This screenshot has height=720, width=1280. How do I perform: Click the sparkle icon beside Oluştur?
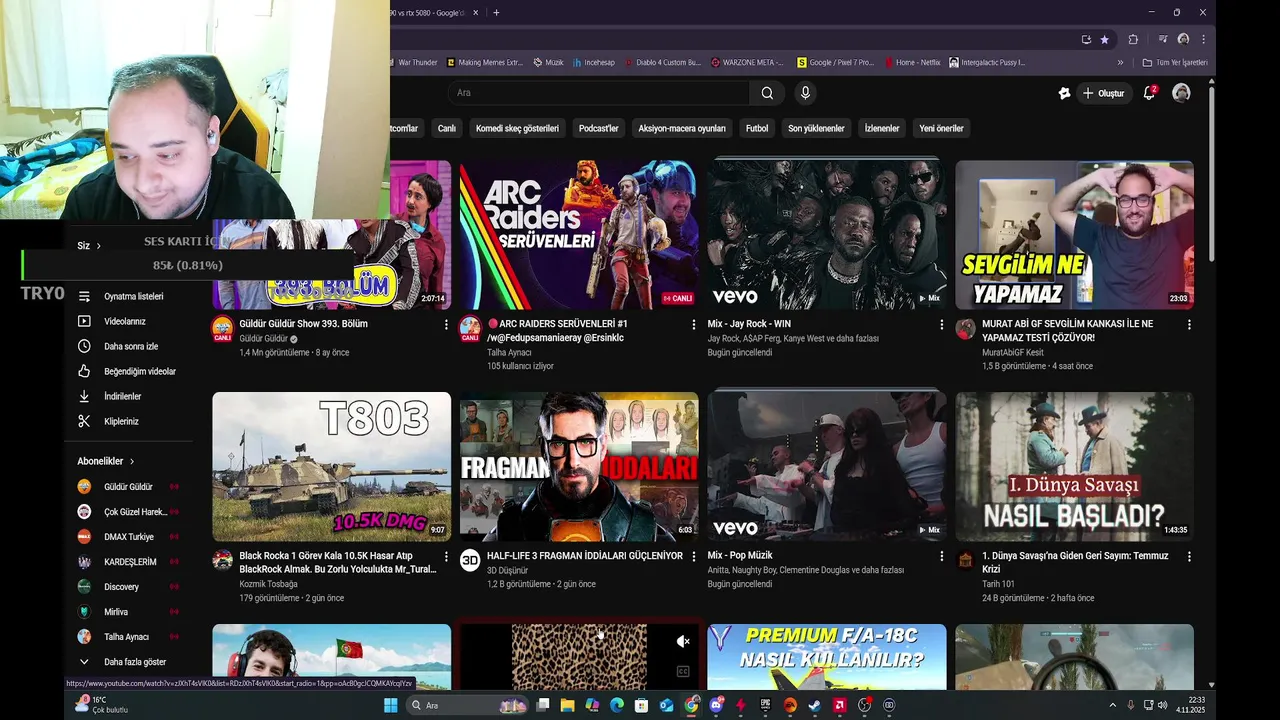tap(1064, 93)
